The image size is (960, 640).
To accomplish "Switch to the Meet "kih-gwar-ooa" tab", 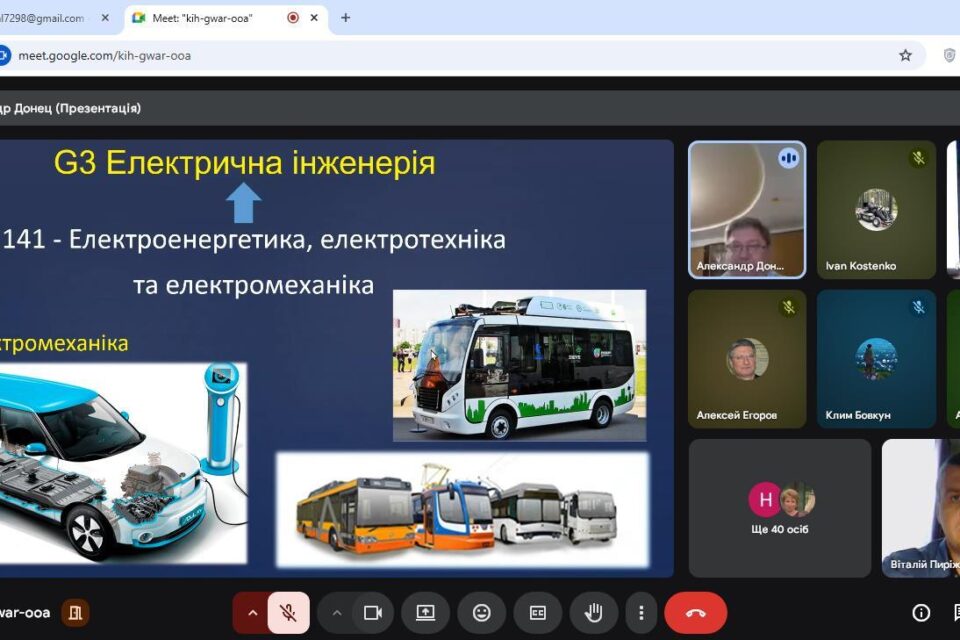I will pos(227,18).
